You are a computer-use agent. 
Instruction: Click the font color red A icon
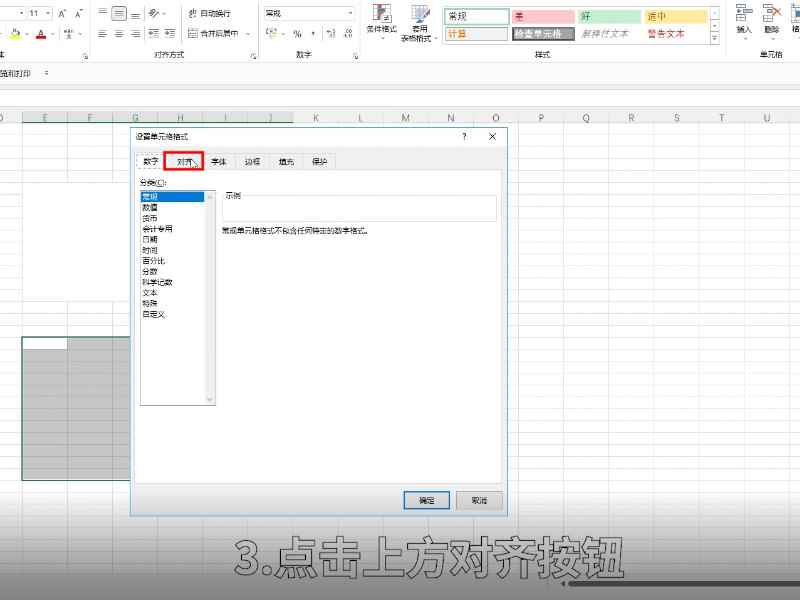(40, 34)
